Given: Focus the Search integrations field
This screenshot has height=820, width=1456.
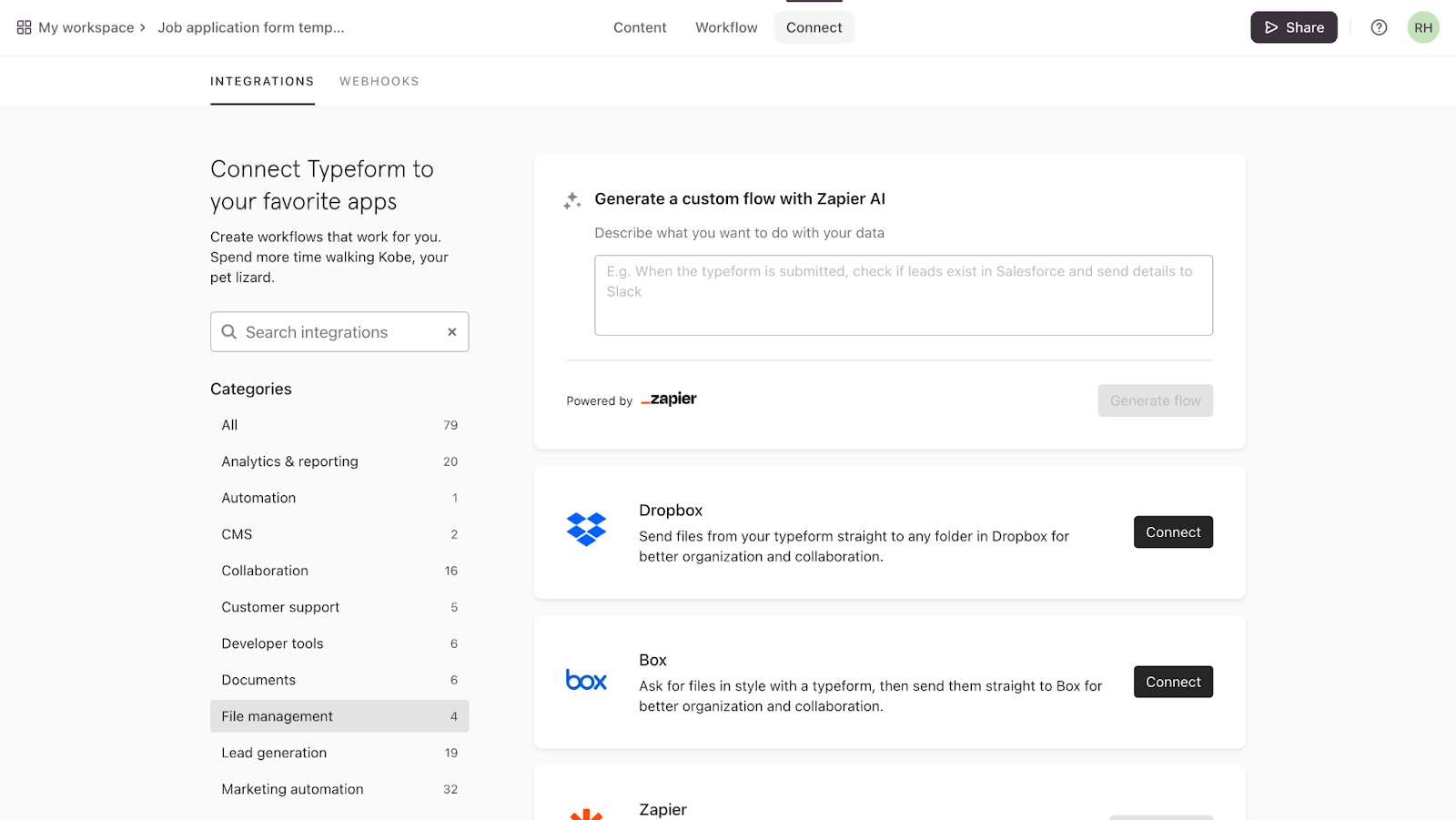Looking at the screenshot, I should point(339,332).
